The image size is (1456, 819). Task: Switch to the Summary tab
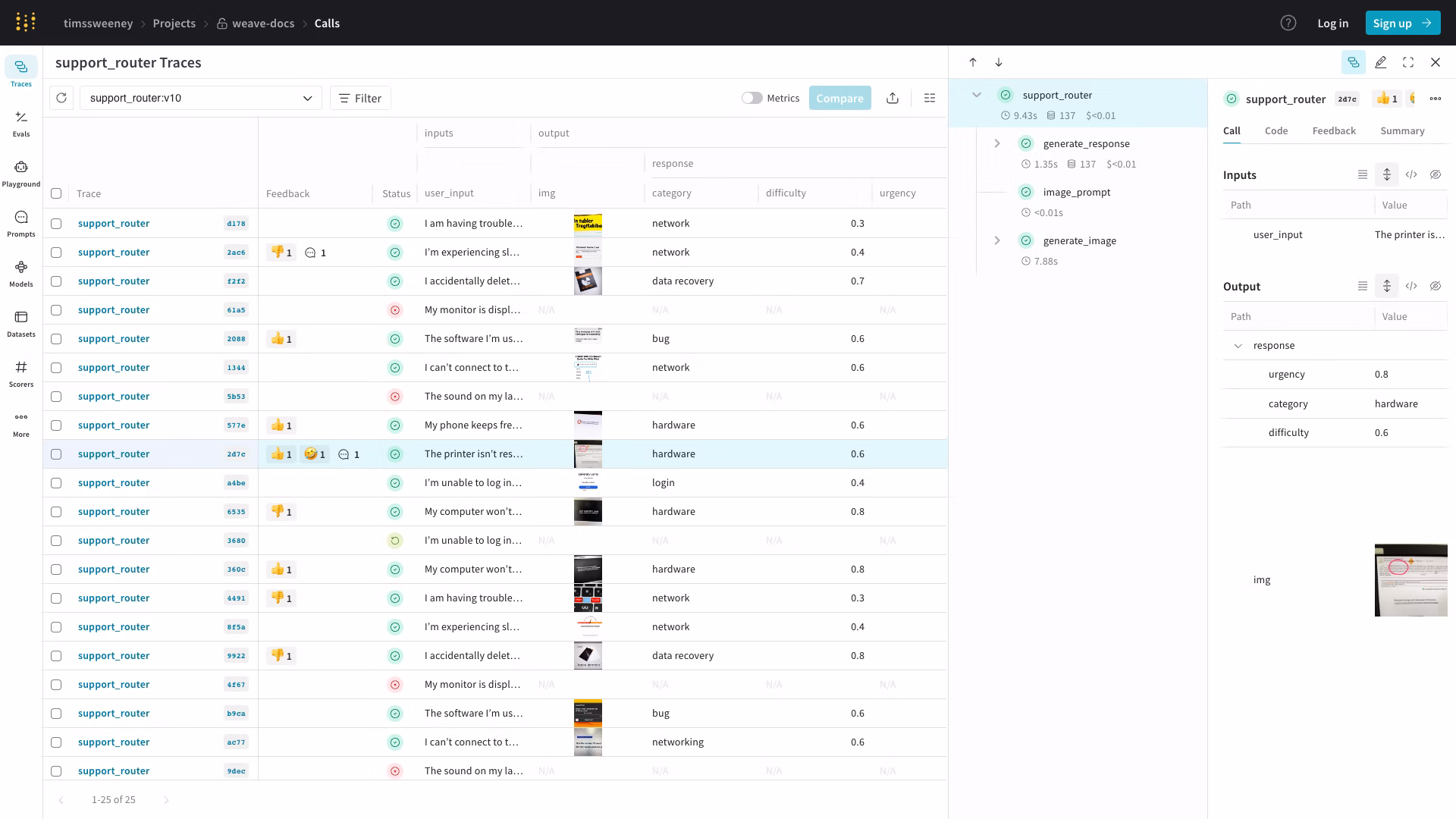1402,130
